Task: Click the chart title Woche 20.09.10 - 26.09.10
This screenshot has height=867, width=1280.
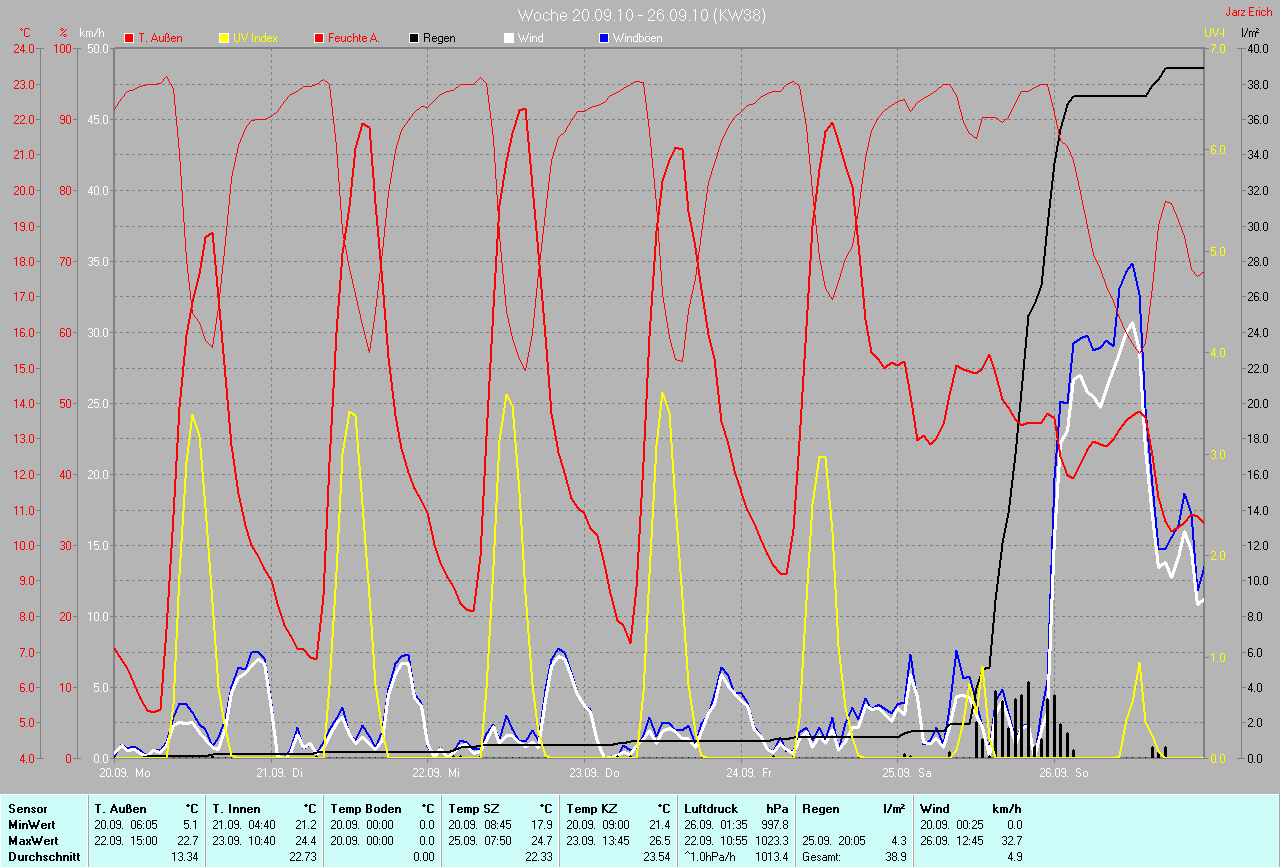Action: click(639, 14)
